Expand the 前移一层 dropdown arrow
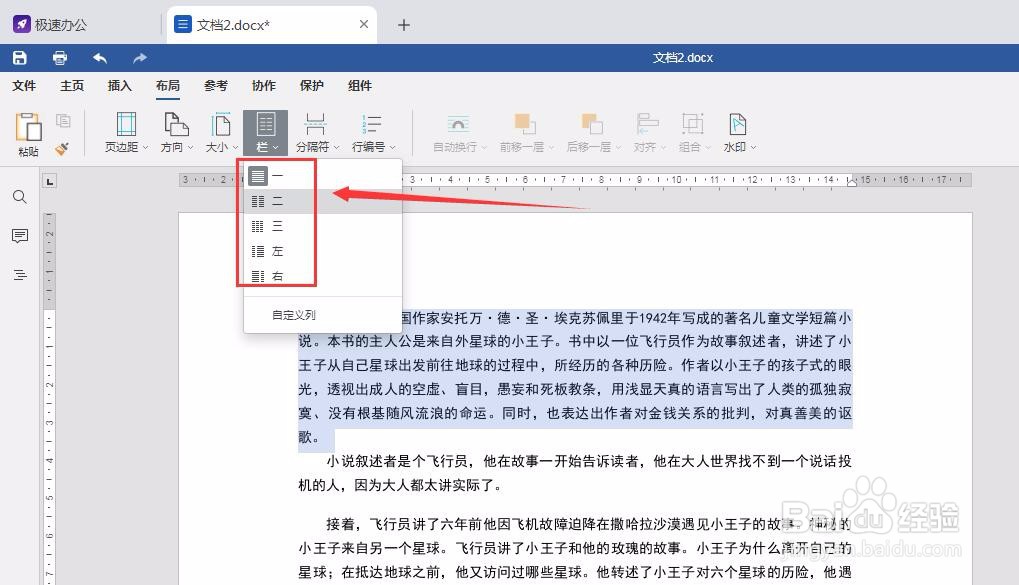The width and height of the screenshot is (1019, 585). click(x=551, y=148)
